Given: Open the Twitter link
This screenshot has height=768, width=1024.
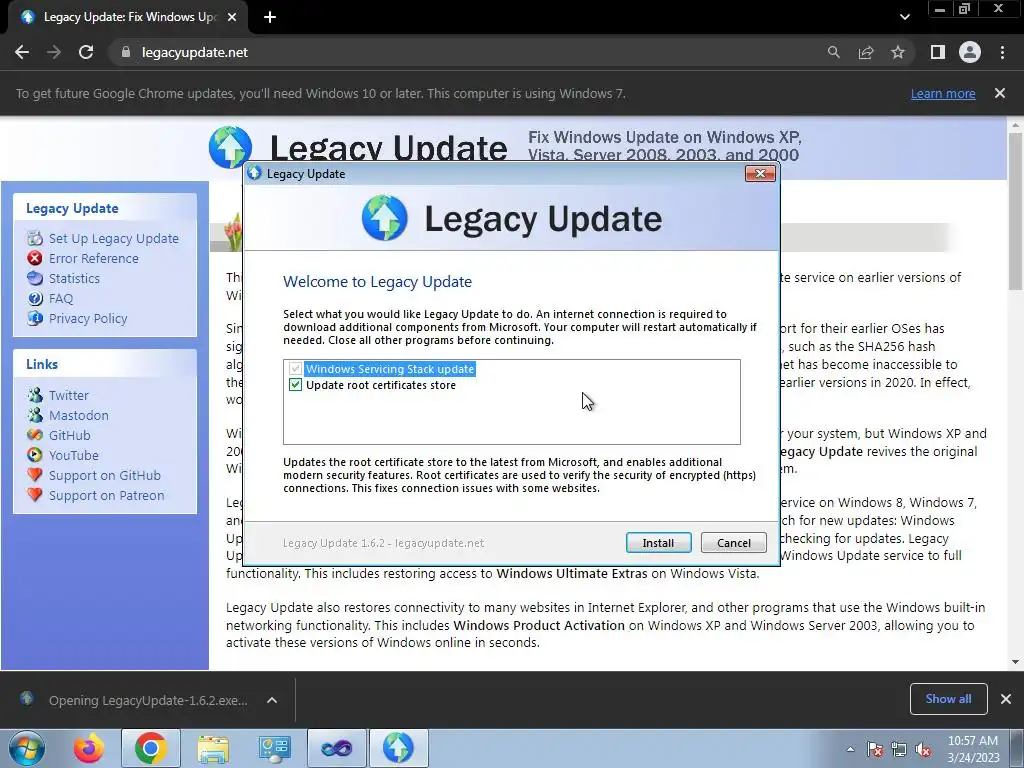Looking at the screenshot, I should (69, 395).
